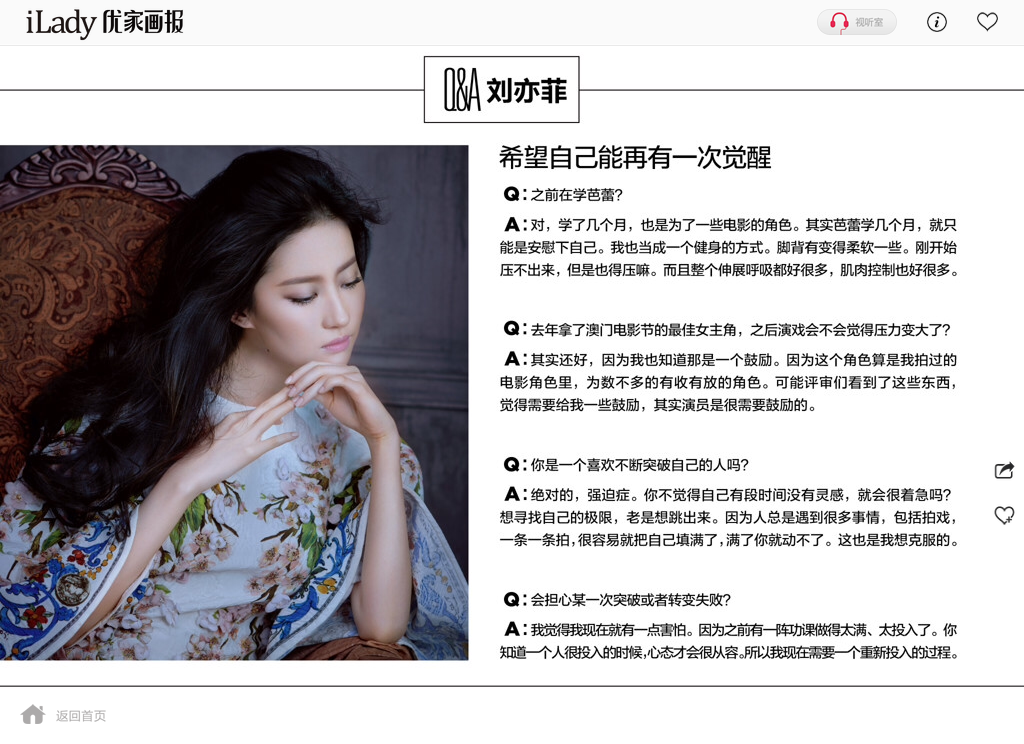Viewport: 1024px width, 744px height.
Task: Click the answer beginning 其实还好
Action: coord(729,382)
